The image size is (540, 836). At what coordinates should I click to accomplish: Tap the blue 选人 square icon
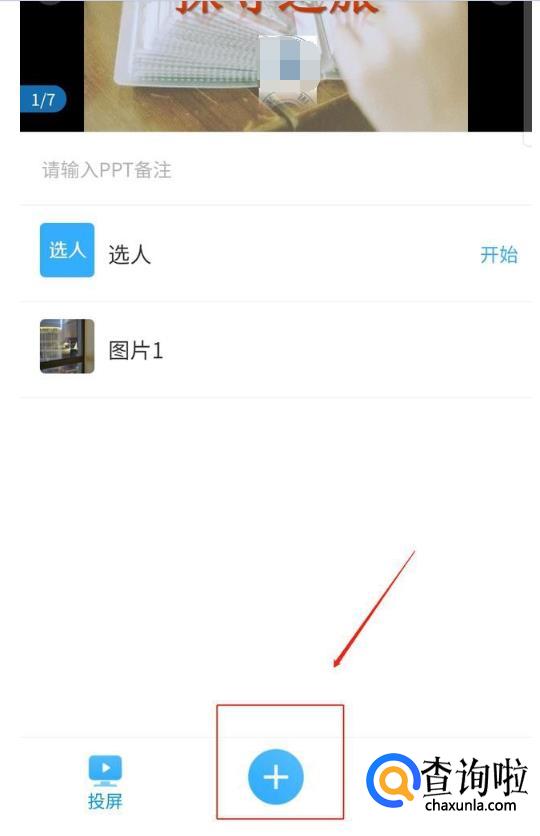pyautogui.click(x=67, y=250)
